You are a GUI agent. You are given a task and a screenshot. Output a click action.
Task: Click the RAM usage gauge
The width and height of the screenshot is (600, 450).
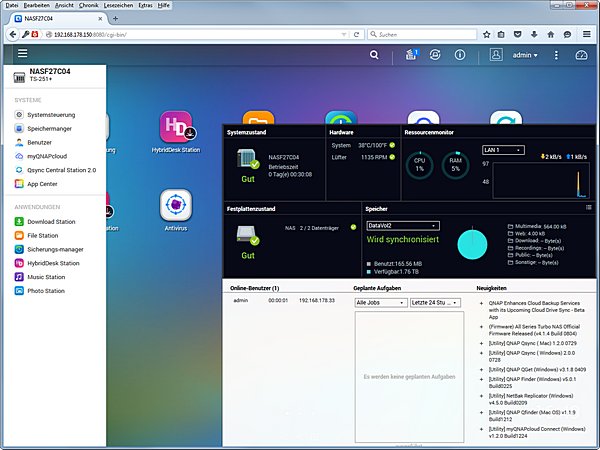(x=455, y=165)
